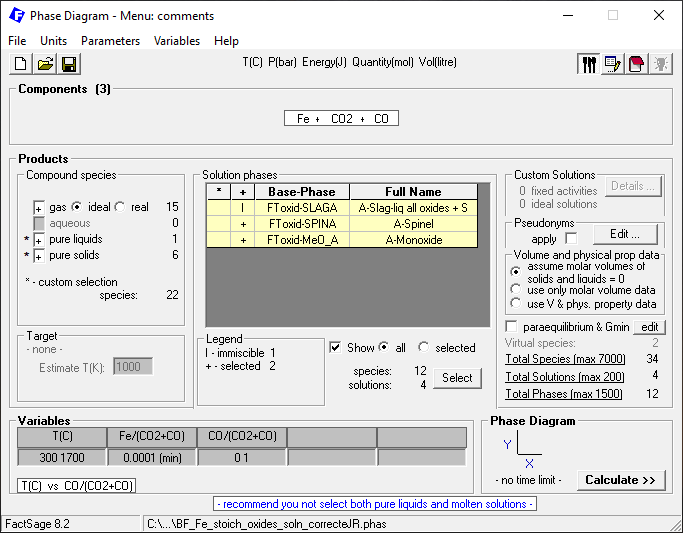
Task: Select use only molar volume data
Action: (516, 289)
